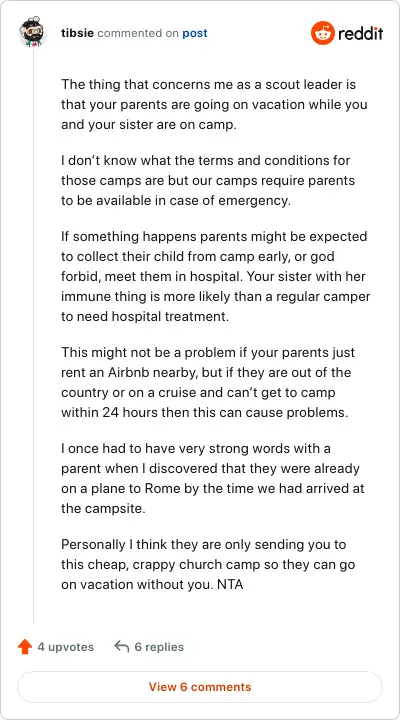
Task: Click paragraph about terms and conditions
Action: click(x=208, y=181)
